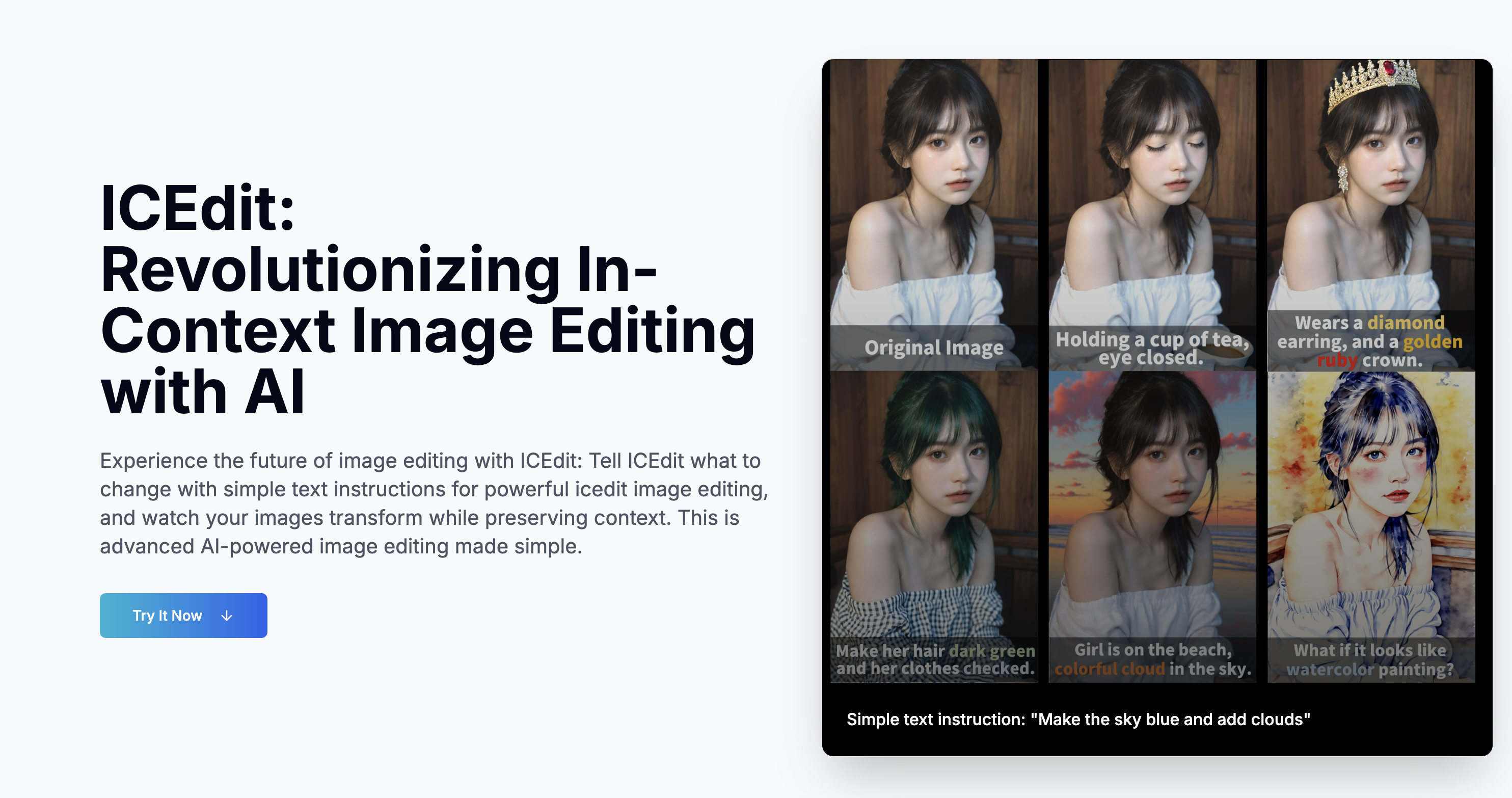Screen dimensions: 1512x798
Task: Open the eyes-closed tea example image
Action: pos(1152,194)
